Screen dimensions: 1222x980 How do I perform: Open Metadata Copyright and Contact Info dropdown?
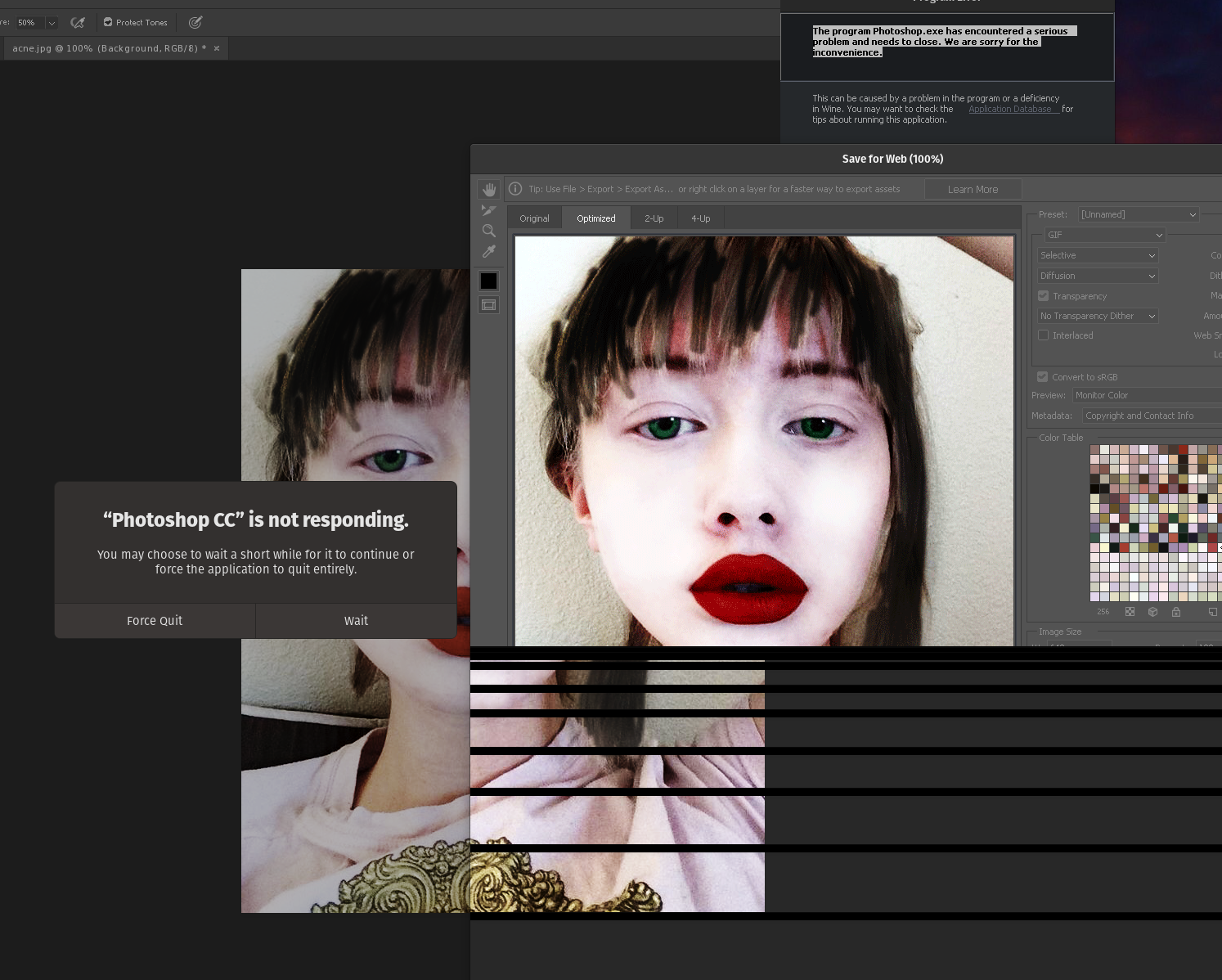(x=1152, y=416)
